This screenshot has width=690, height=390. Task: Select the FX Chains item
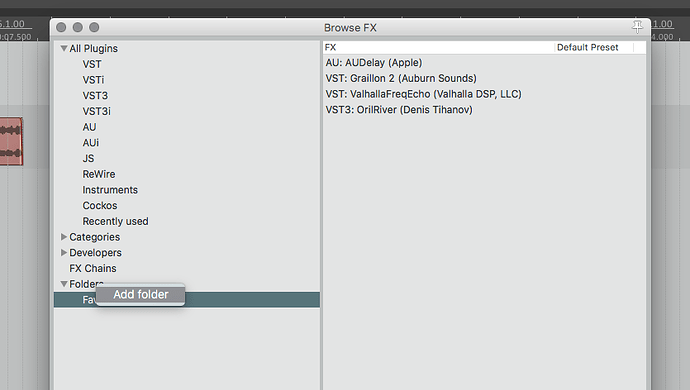click(93, 269)
